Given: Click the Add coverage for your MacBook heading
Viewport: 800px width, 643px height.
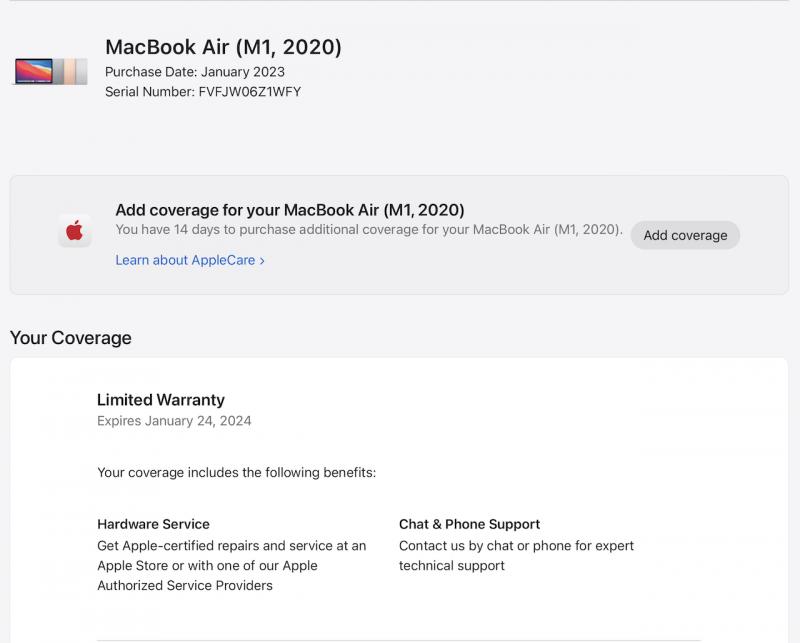Looking at the screenshot, I should coord(290,210).
